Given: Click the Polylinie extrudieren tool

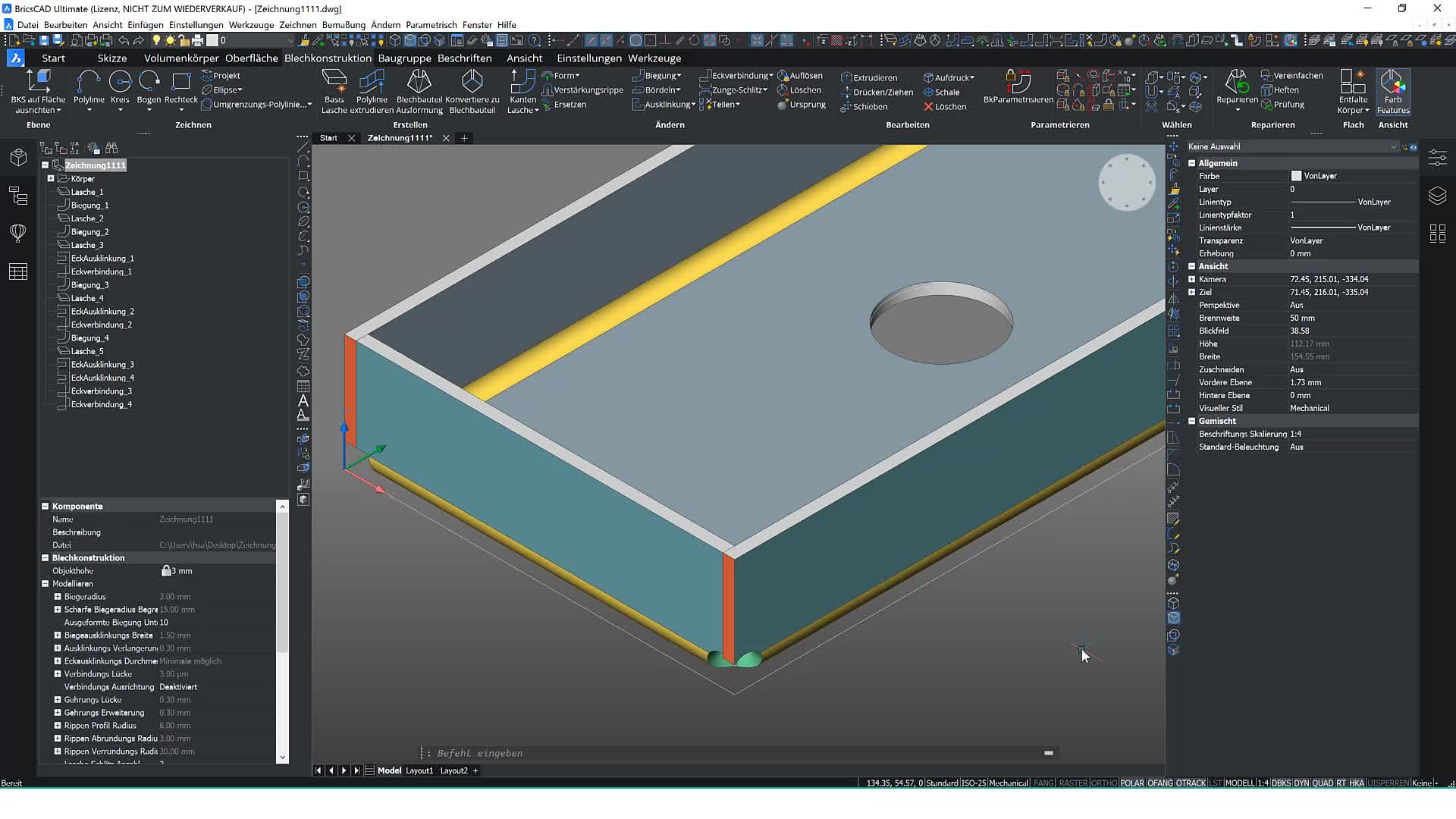Looking at the screenshot, I should [x=372, y=91].
